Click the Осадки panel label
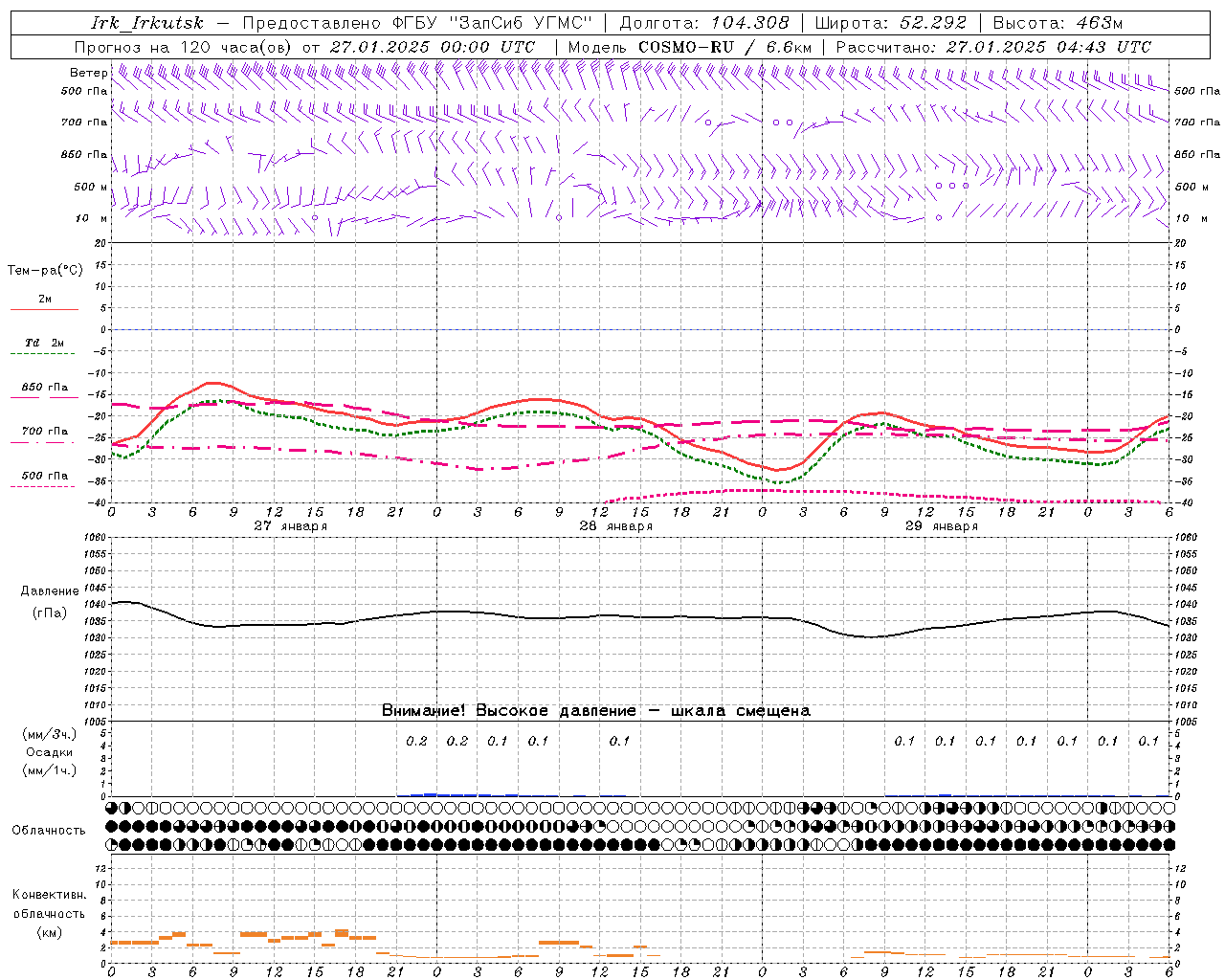 tap(50, 752)
